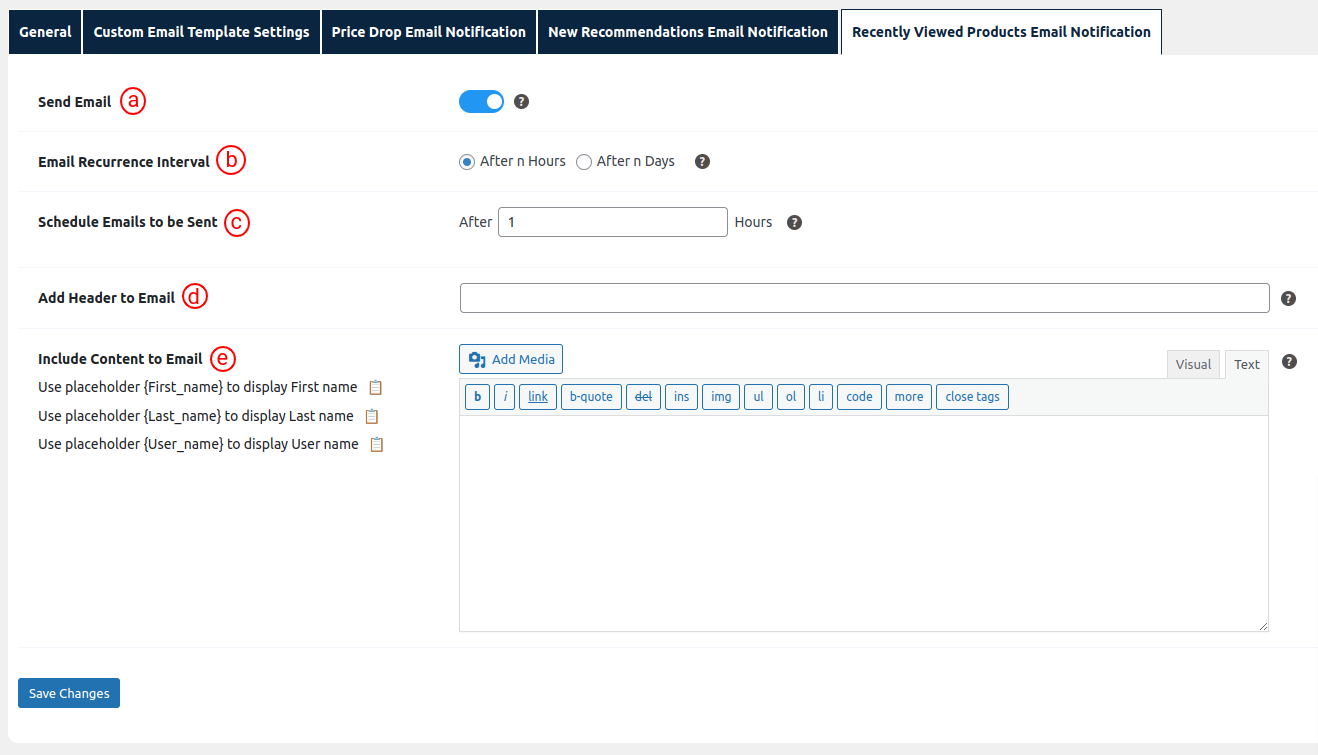Viewport: 1318px width, 755px height.
Task: Click the Add Media button
Action: coord(511,359)
